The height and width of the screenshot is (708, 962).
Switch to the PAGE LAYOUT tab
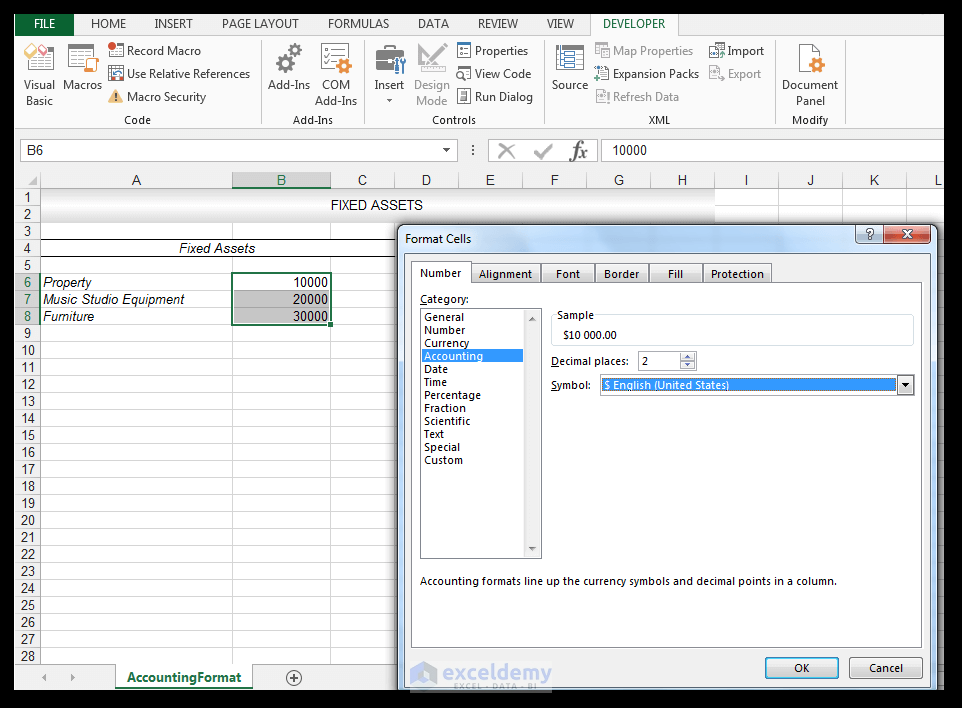260,24
